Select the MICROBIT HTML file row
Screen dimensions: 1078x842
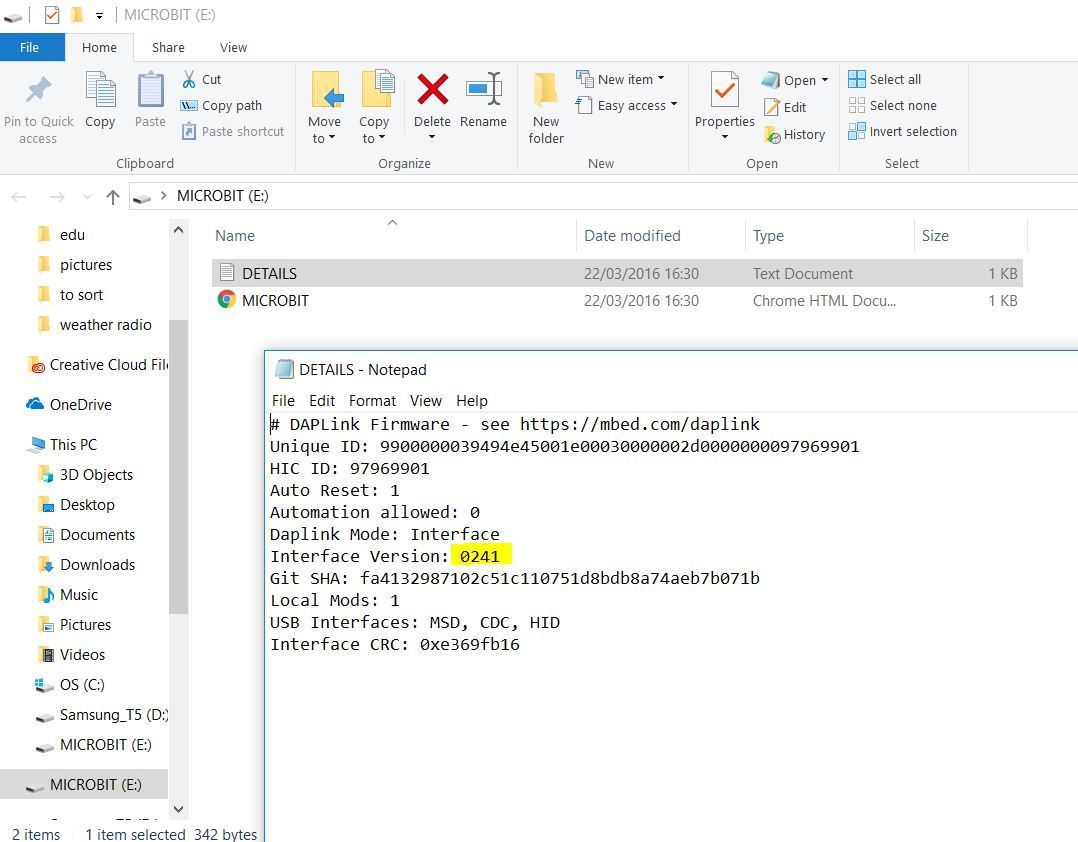point(617,300)
